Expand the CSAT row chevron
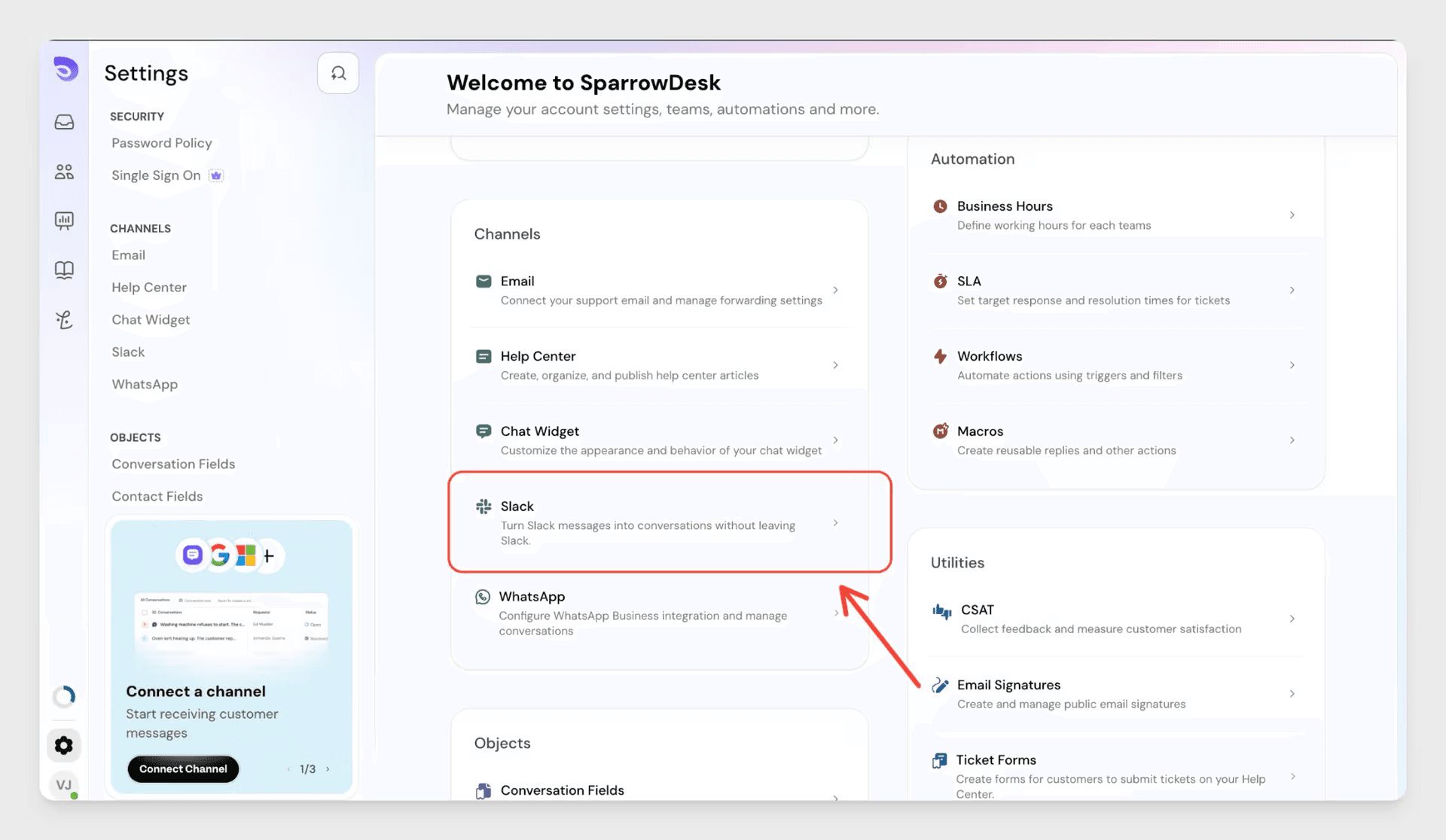 point(1292,619)
